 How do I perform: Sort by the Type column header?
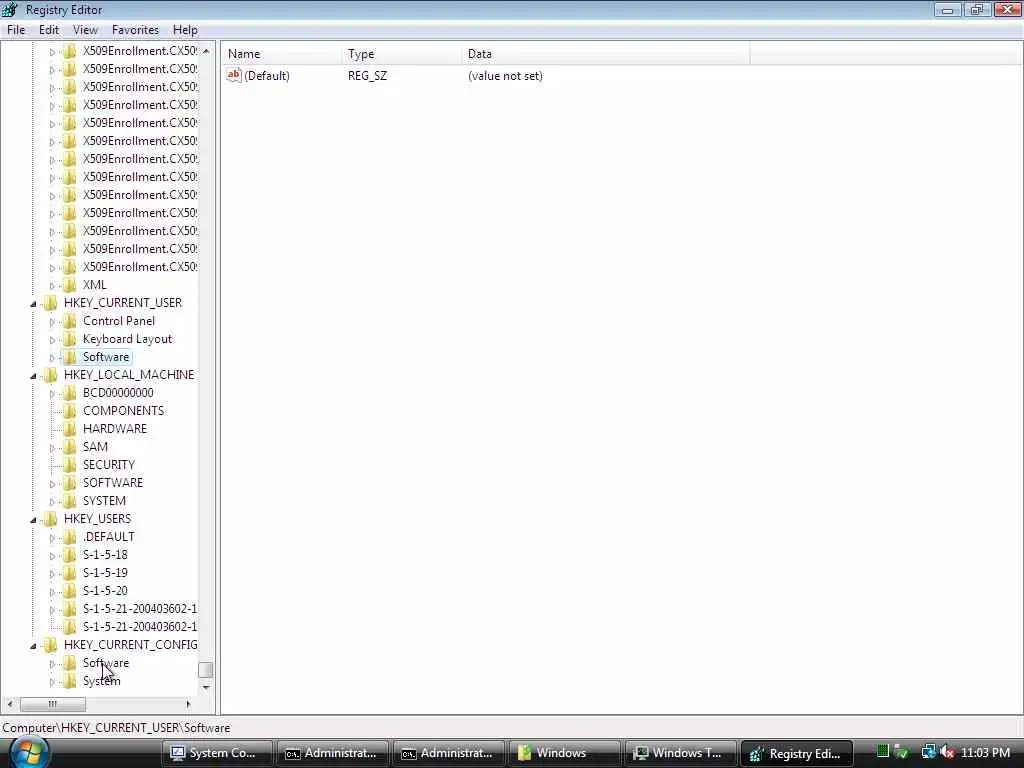[x=402, y=54]
